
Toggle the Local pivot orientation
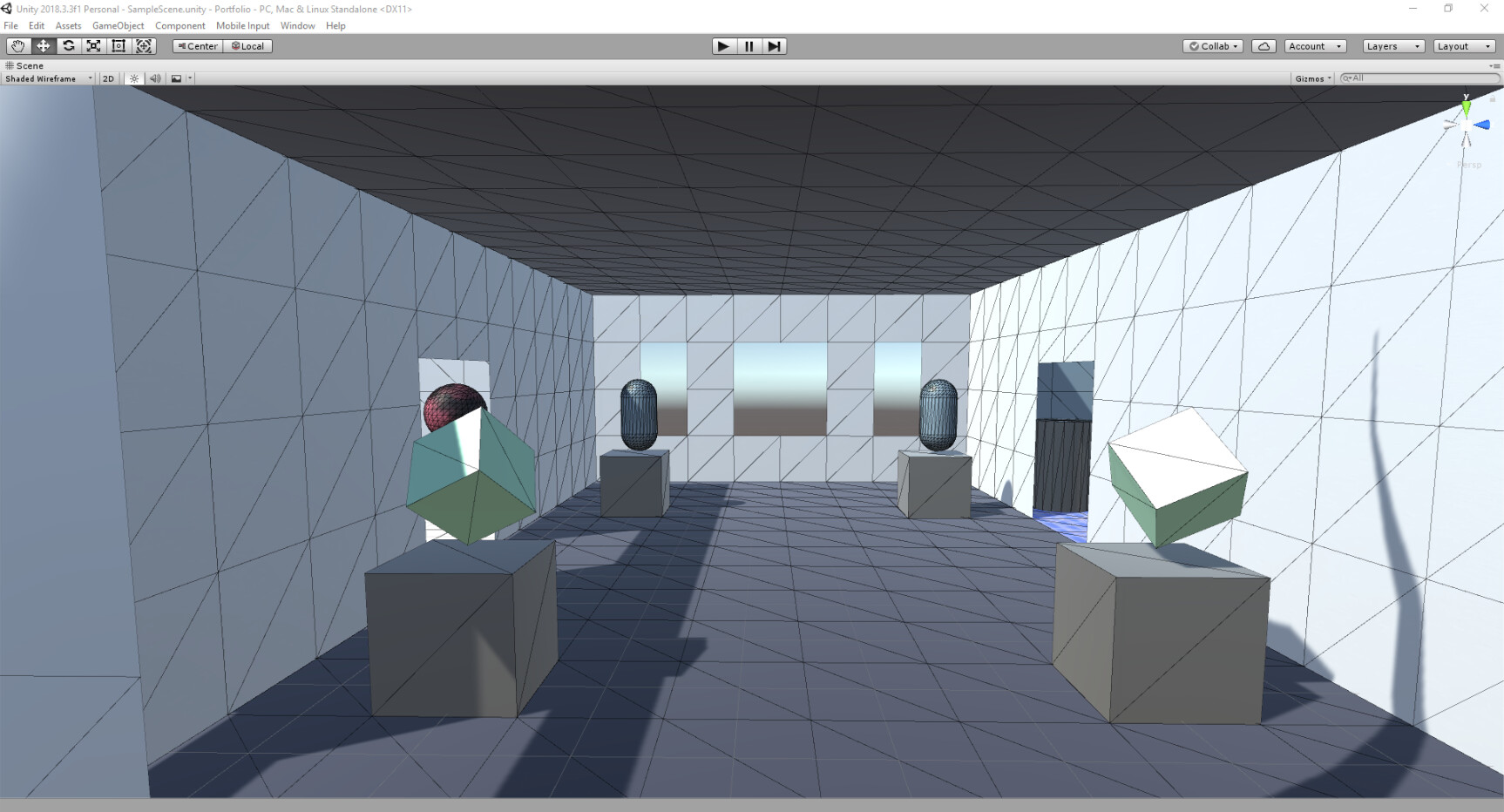coord(247,46)
